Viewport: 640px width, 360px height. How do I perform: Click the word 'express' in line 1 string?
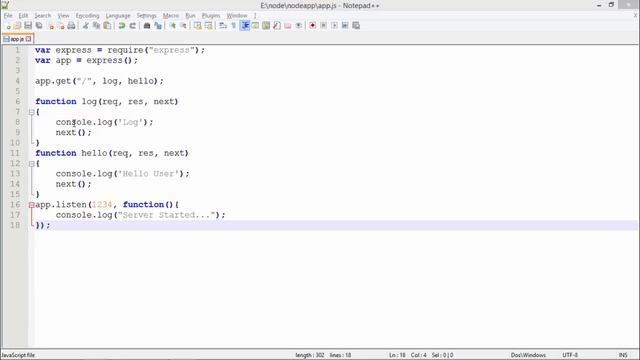tap(171, 50)
